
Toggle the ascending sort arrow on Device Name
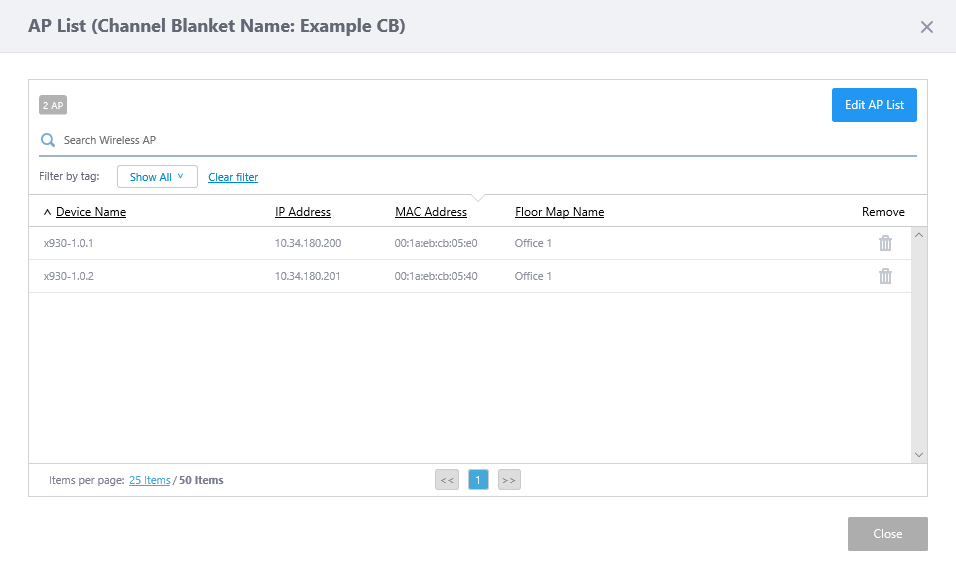pyautogui.click(x=47, y=212)
